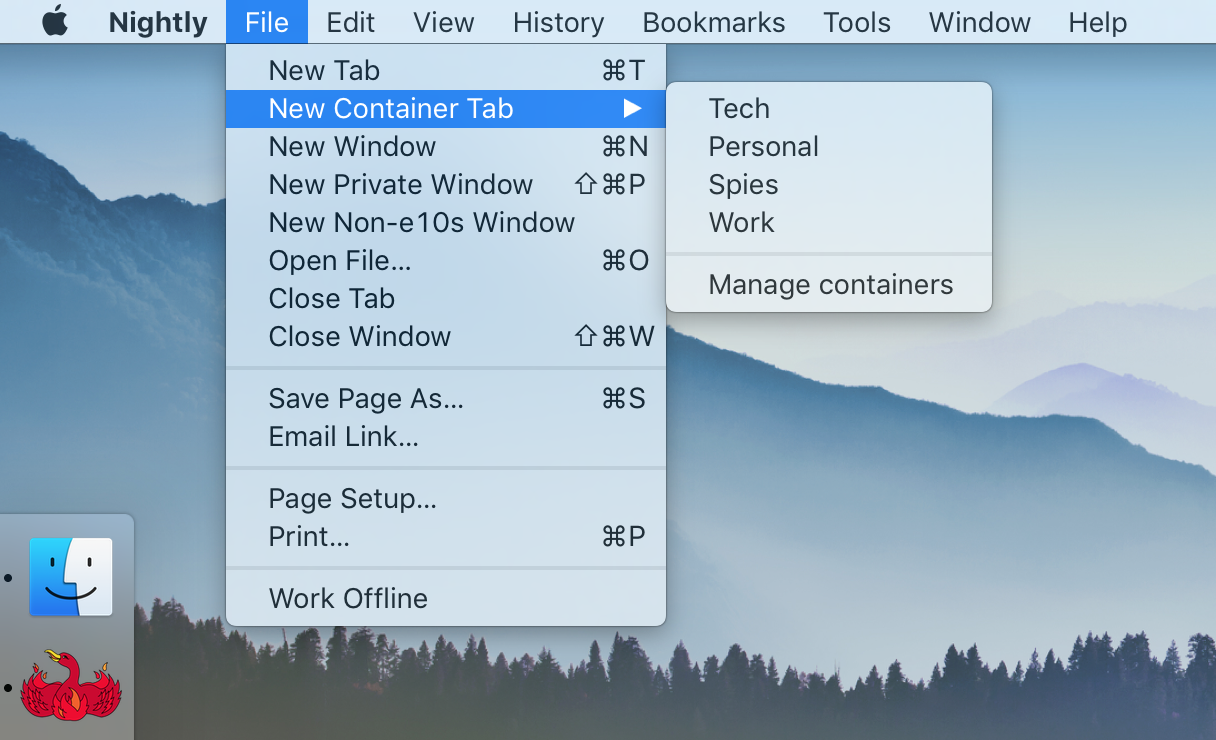Choose Print…

pos(446,536)
